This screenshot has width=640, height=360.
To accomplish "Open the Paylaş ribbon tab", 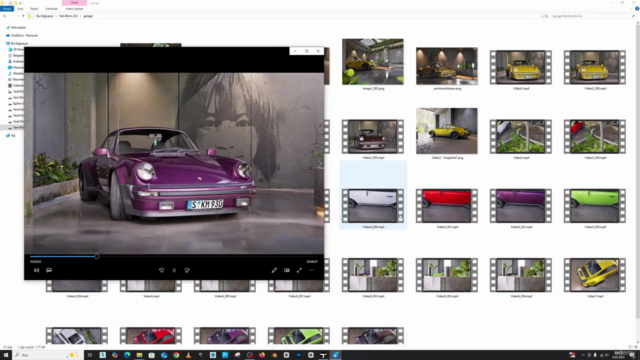I will [x=34, y=9].
